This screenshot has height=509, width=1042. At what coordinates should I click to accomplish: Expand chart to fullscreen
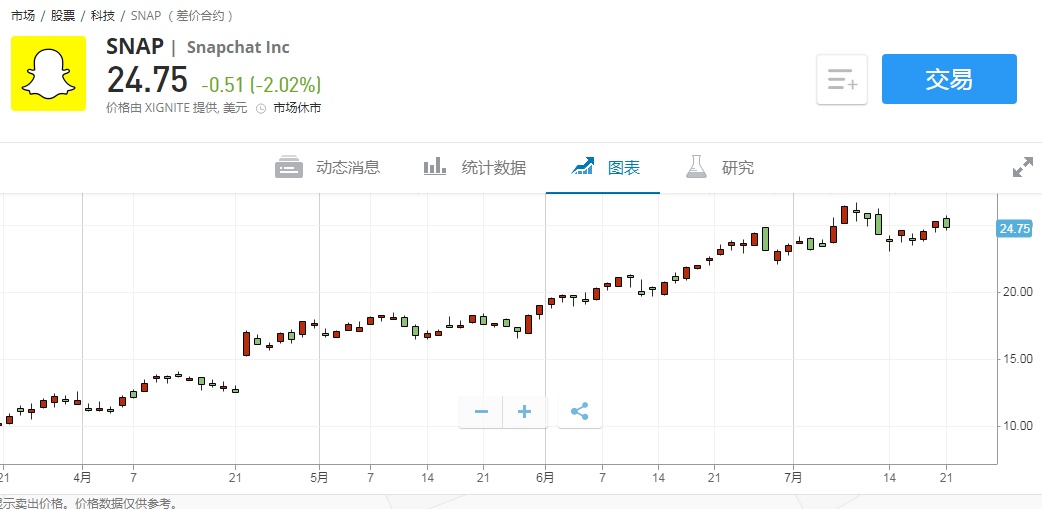(x=1023, y=168)
